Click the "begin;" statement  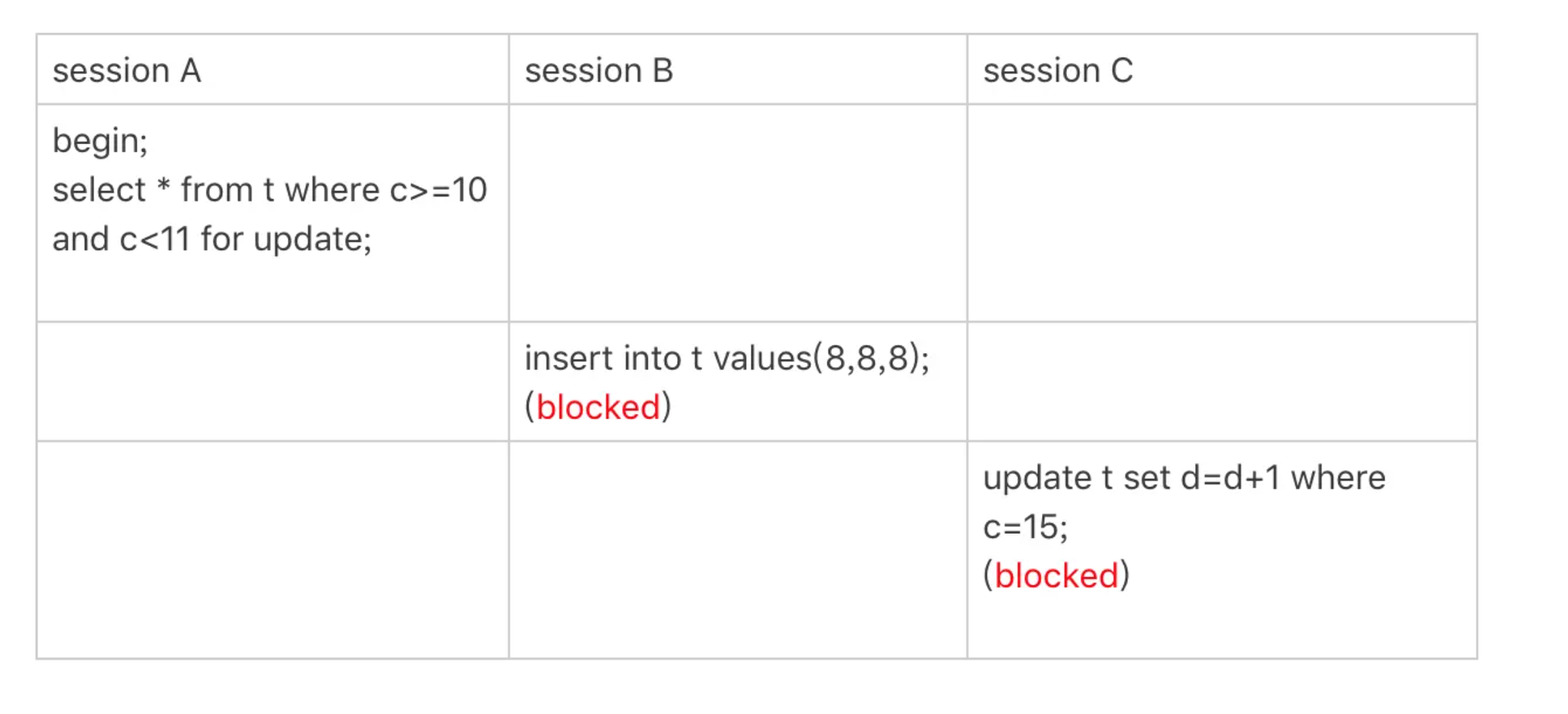100,142
